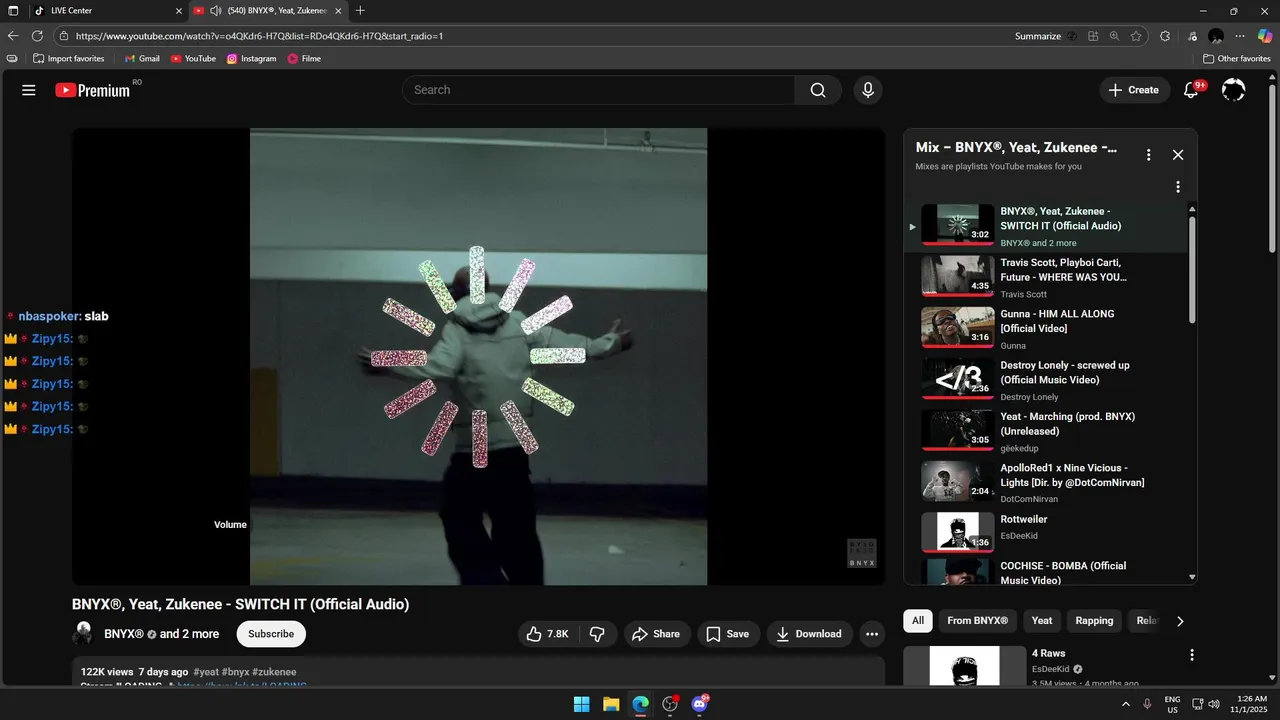
Task: Click Summarize in address bar
Action: point(1038,36)
